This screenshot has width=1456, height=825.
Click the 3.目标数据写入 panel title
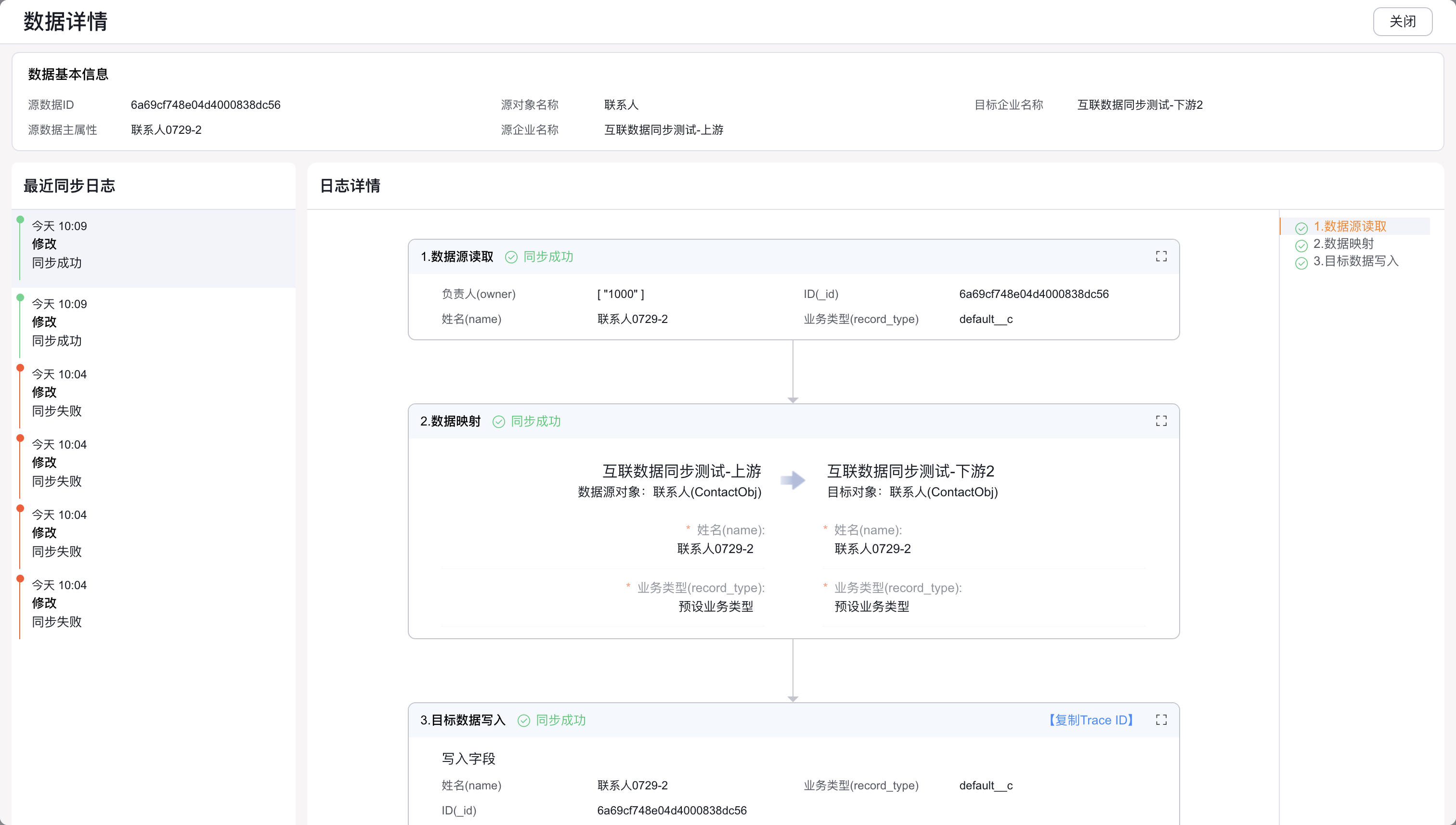pyautogui.click(x=463, y=720)
